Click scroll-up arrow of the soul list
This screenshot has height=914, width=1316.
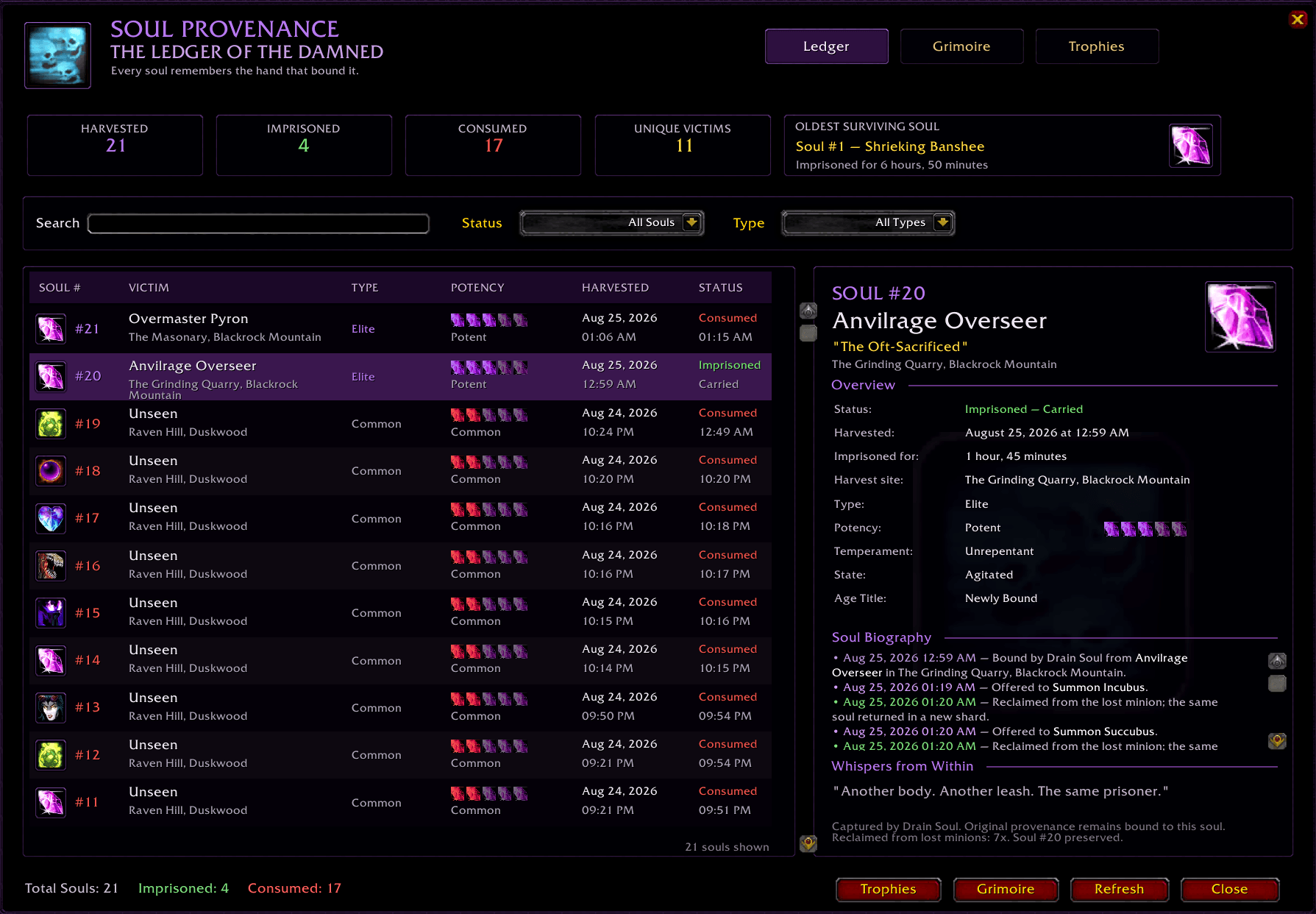tap(808, 311)
